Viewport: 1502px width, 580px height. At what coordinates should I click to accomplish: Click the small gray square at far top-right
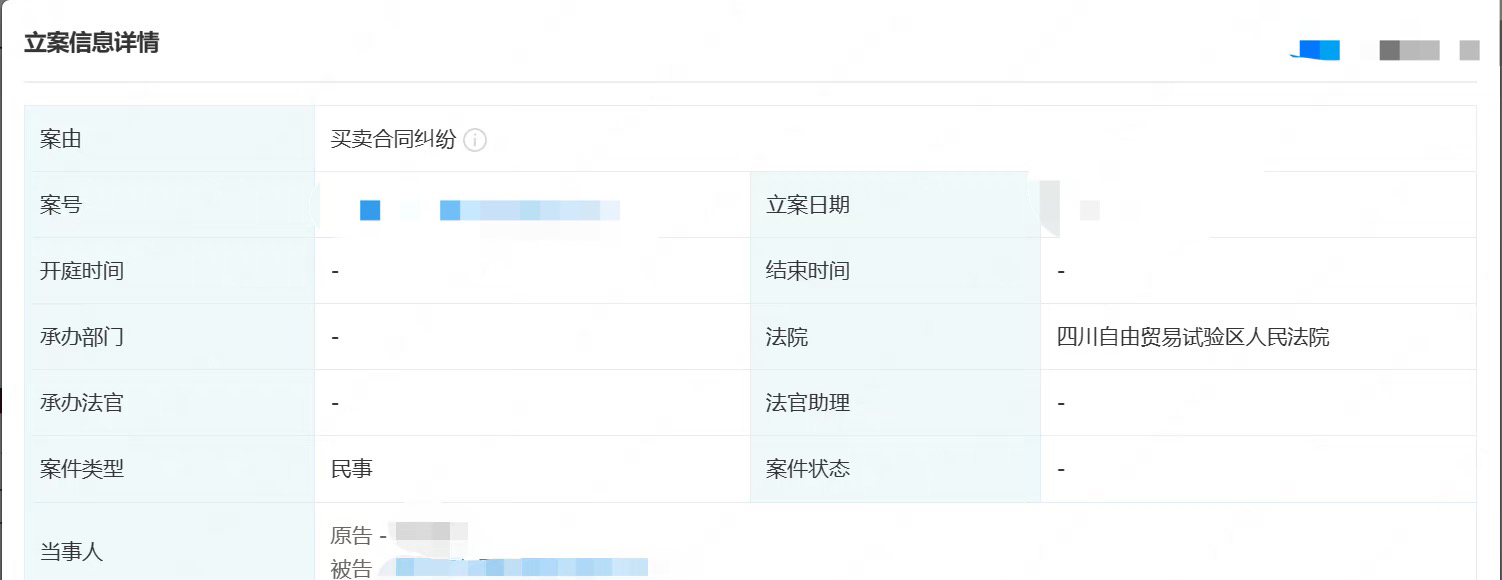coord(1469,50)
